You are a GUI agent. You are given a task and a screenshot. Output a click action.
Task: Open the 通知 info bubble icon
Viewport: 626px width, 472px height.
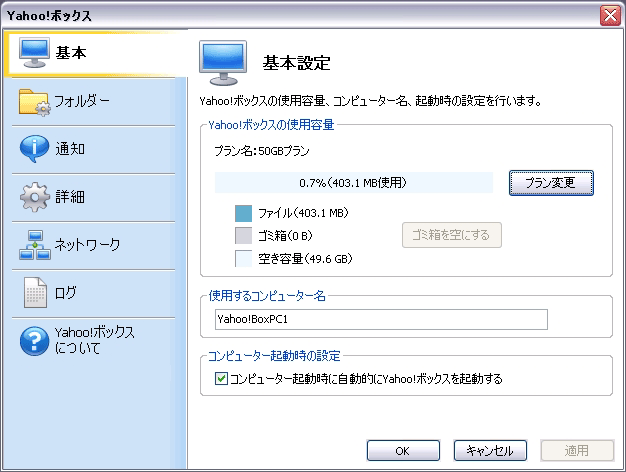tap(34, 149)
